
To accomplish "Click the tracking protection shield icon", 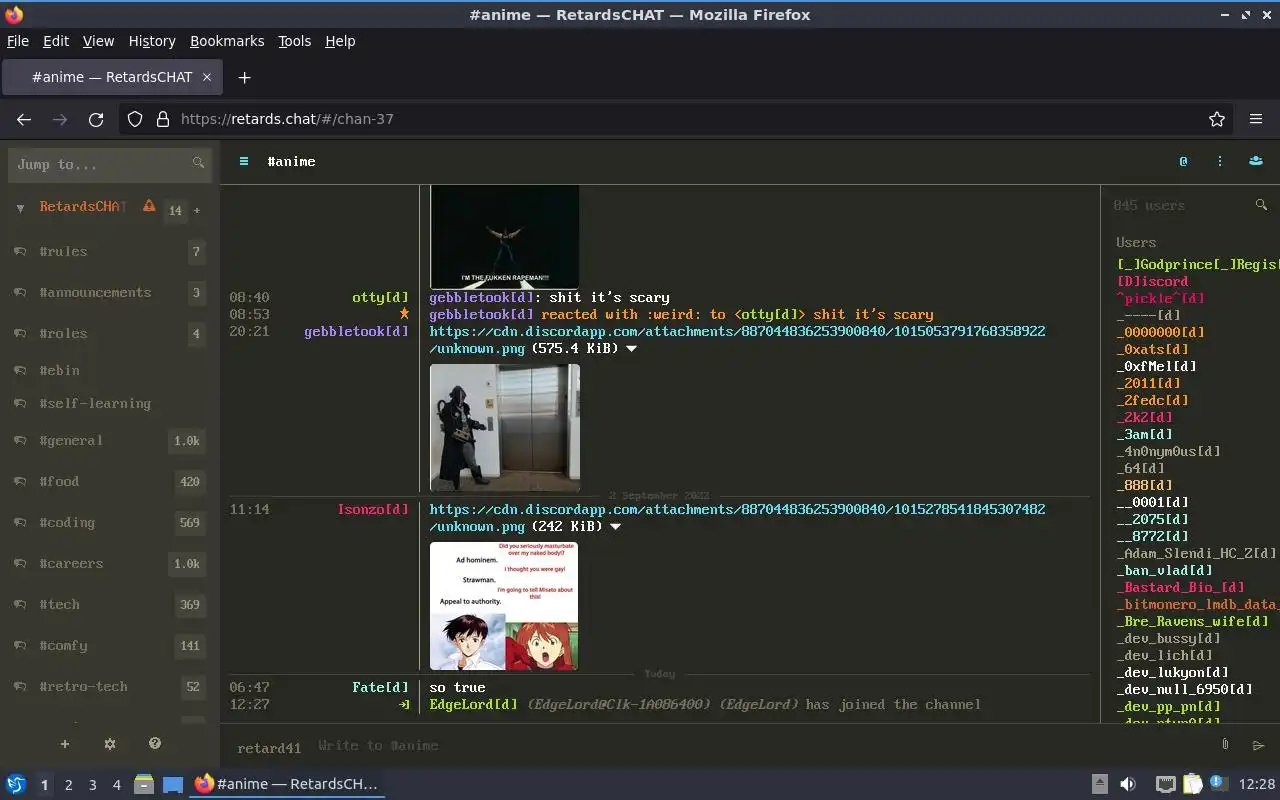I will (x=135, y=119).
